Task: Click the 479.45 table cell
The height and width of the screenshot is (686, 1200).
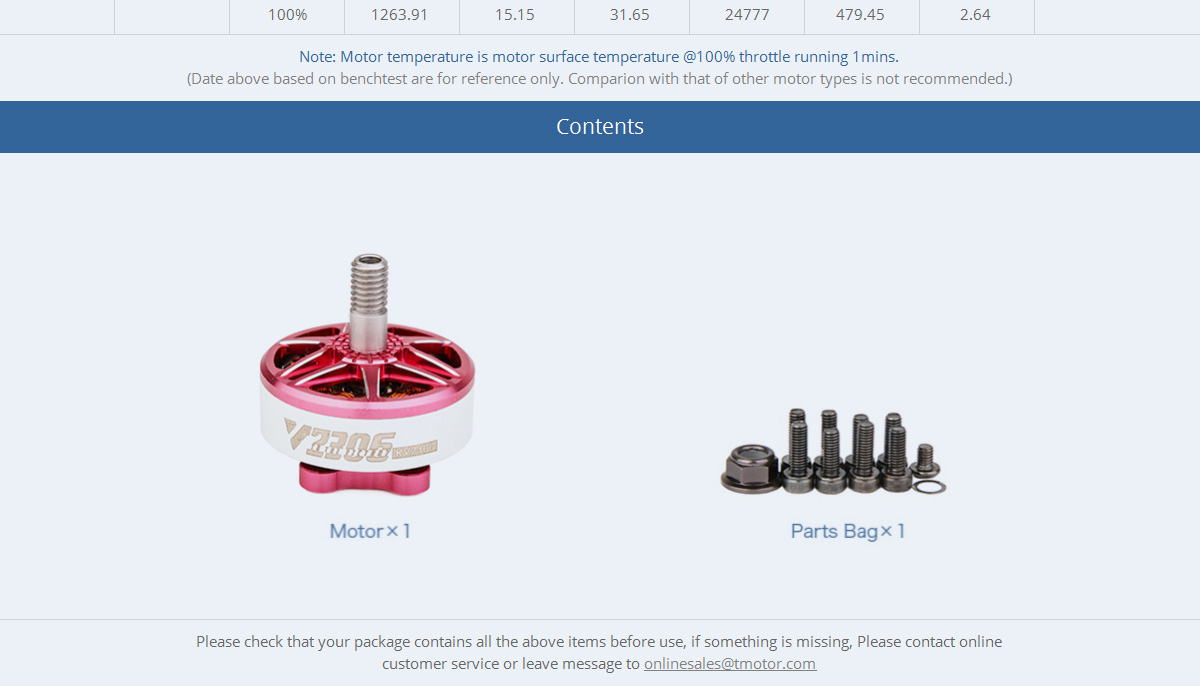Action: pos(862,16)
